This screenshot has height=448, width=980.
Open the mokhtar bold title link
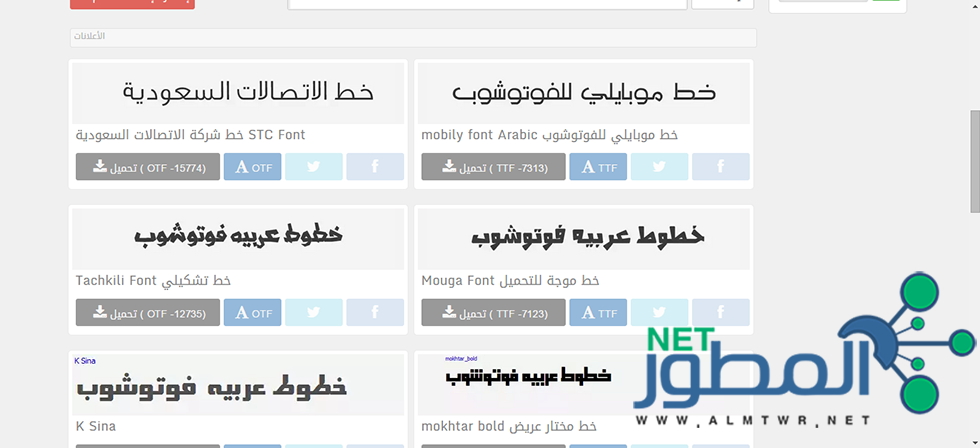[x=509, y=426]
